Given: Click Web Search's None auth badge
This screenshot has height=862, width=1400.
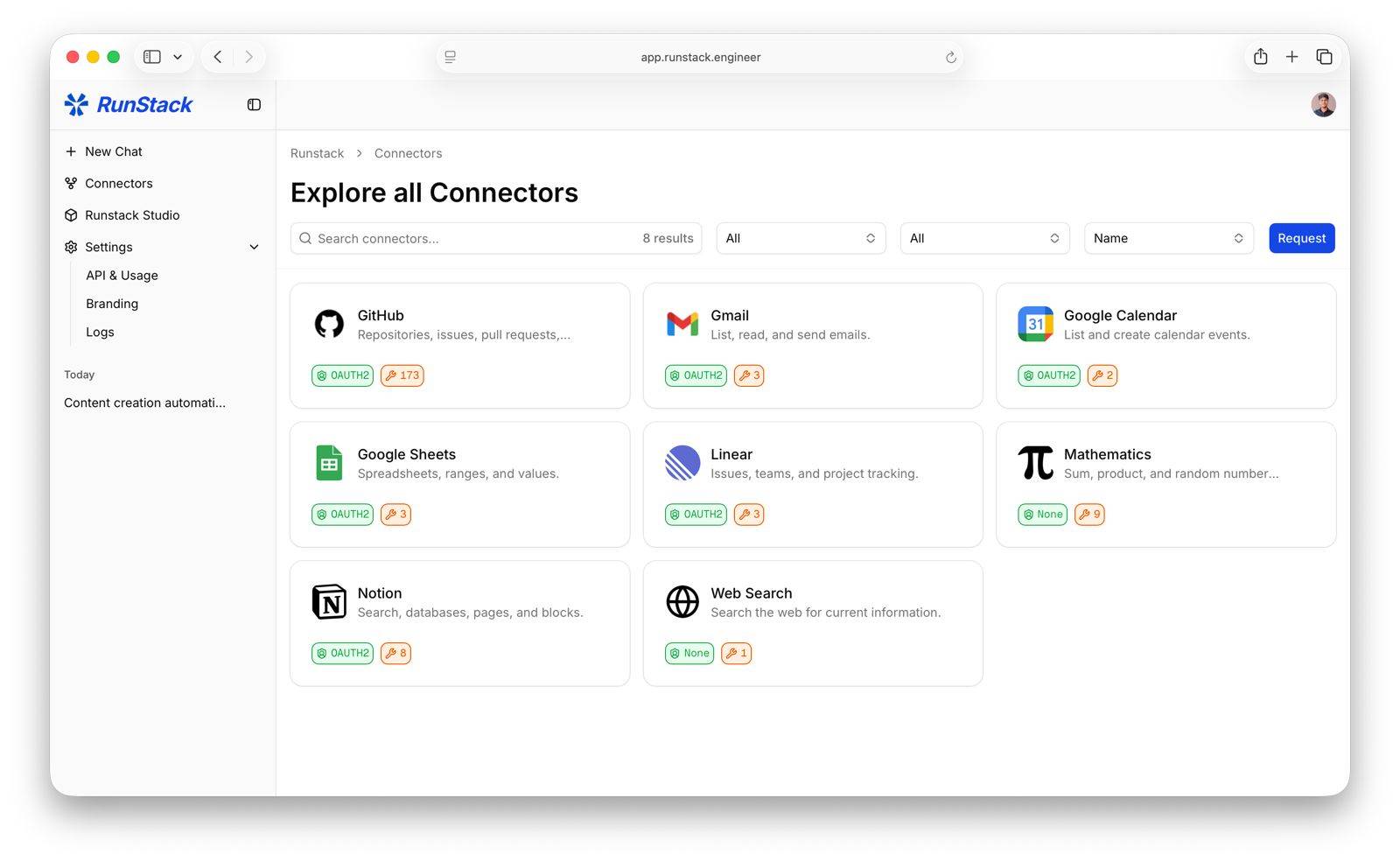Looking at the screenshot, I should [x=689, y=653].
